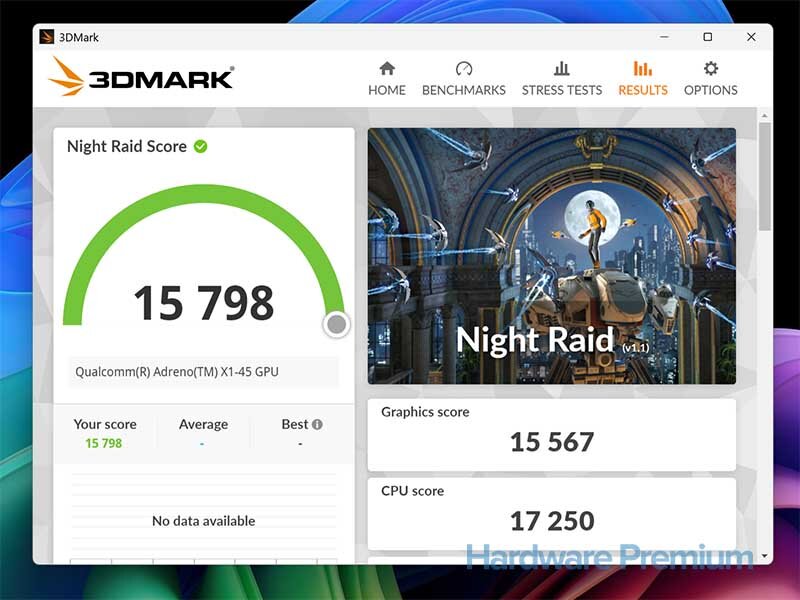Click the Night Raid Score heading
800x600 pixels.
(127, 146)
